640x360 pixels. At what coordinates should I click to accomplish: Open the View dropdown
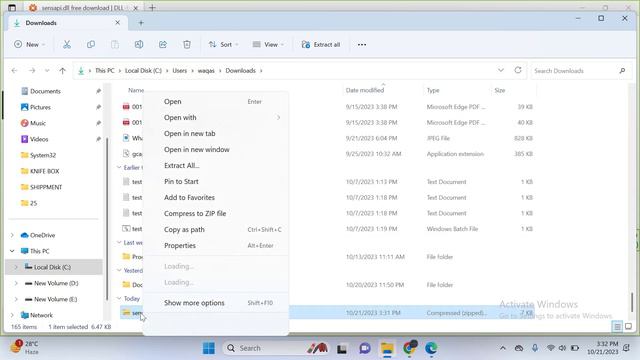[268, 44]
